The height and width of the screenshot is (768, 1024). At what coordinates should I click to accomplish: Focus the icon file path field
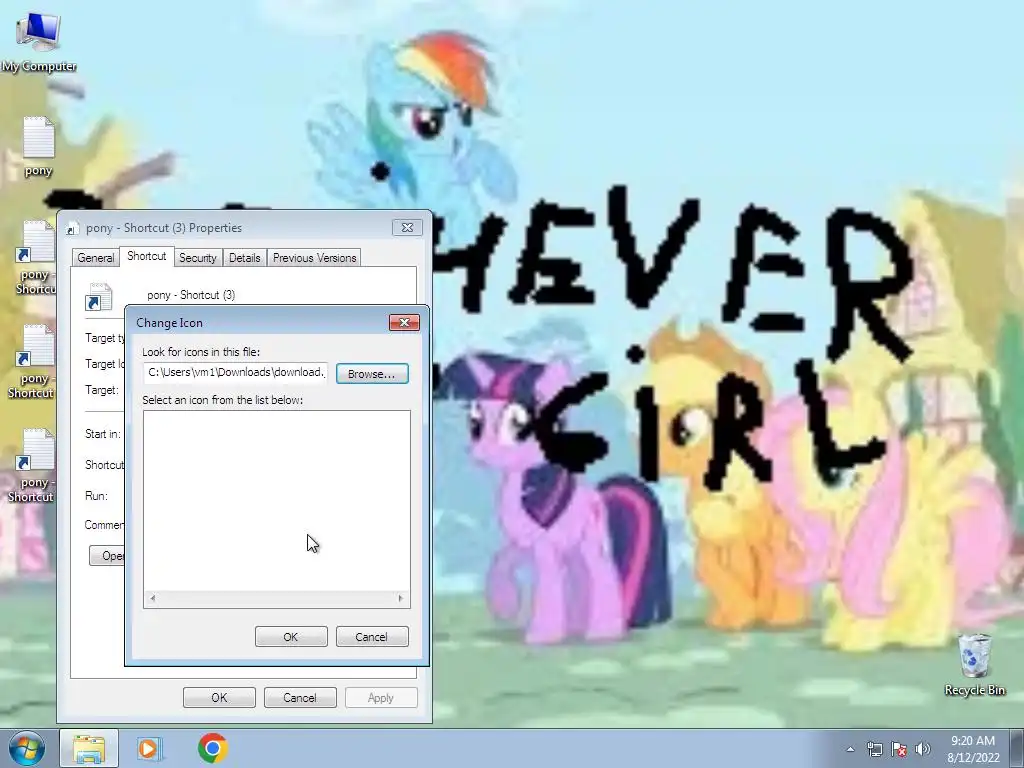coord(235,372)
